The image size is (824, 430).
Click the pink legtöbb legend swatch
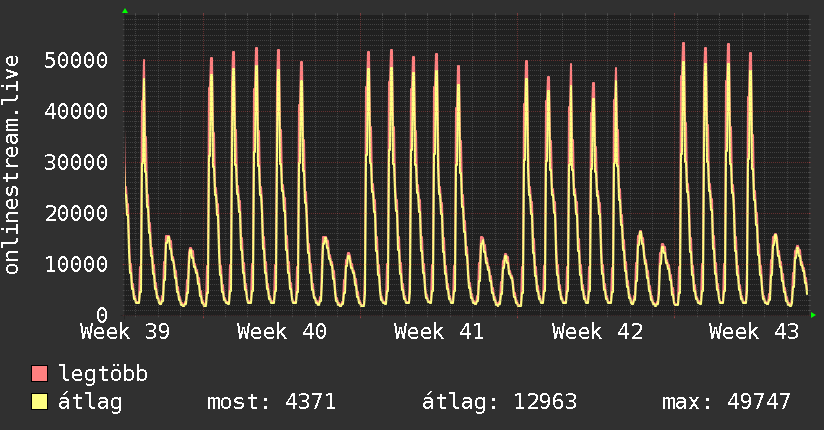click(x=39, y=373)
